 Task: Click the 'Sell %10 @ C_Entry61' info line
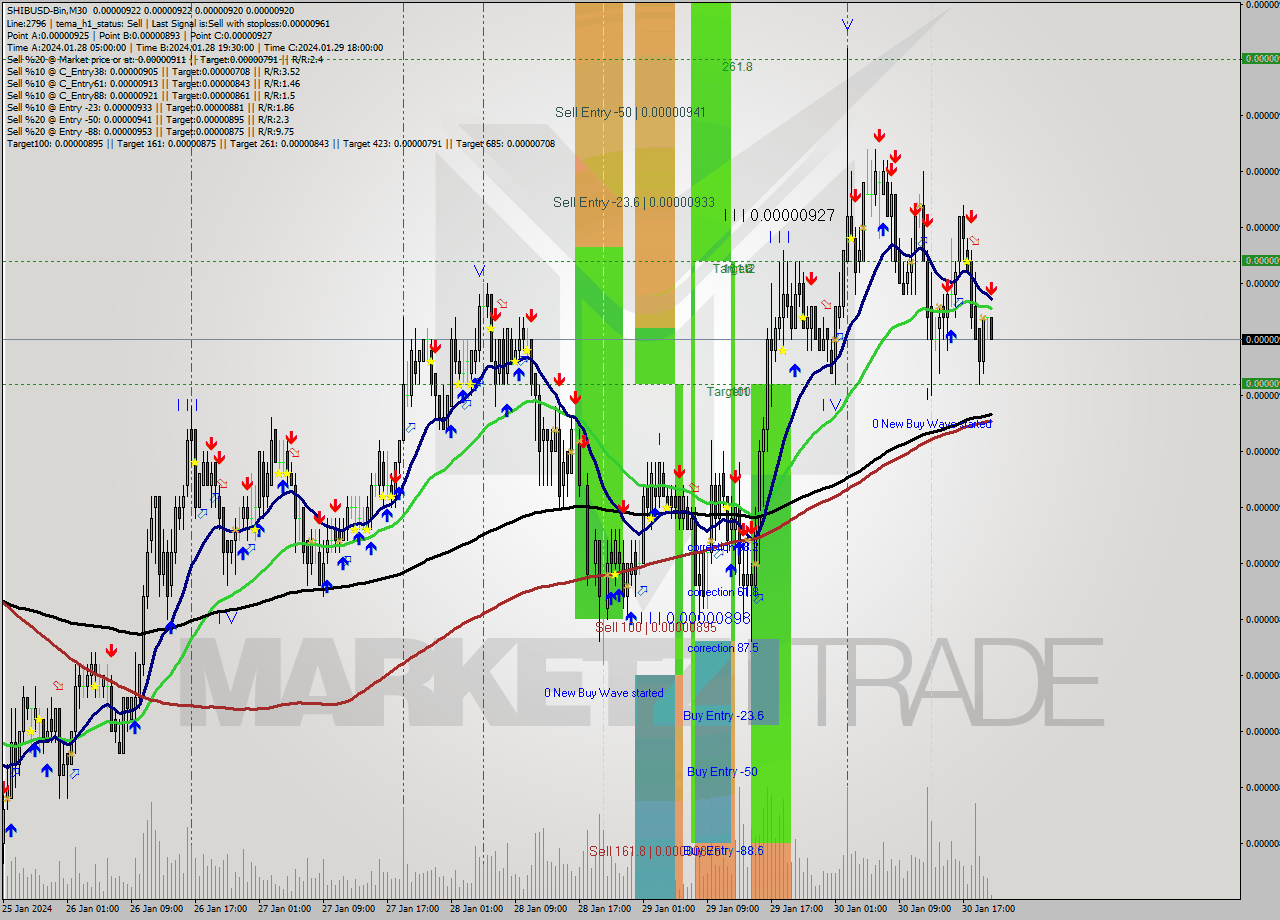coord(153,83)
